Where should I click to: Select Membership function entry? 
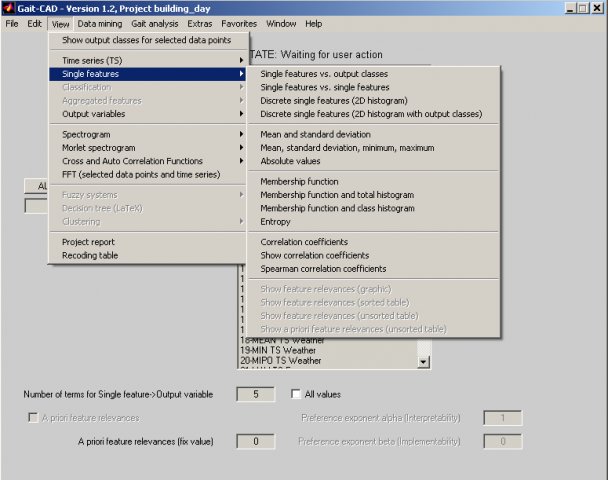point(373,181)
